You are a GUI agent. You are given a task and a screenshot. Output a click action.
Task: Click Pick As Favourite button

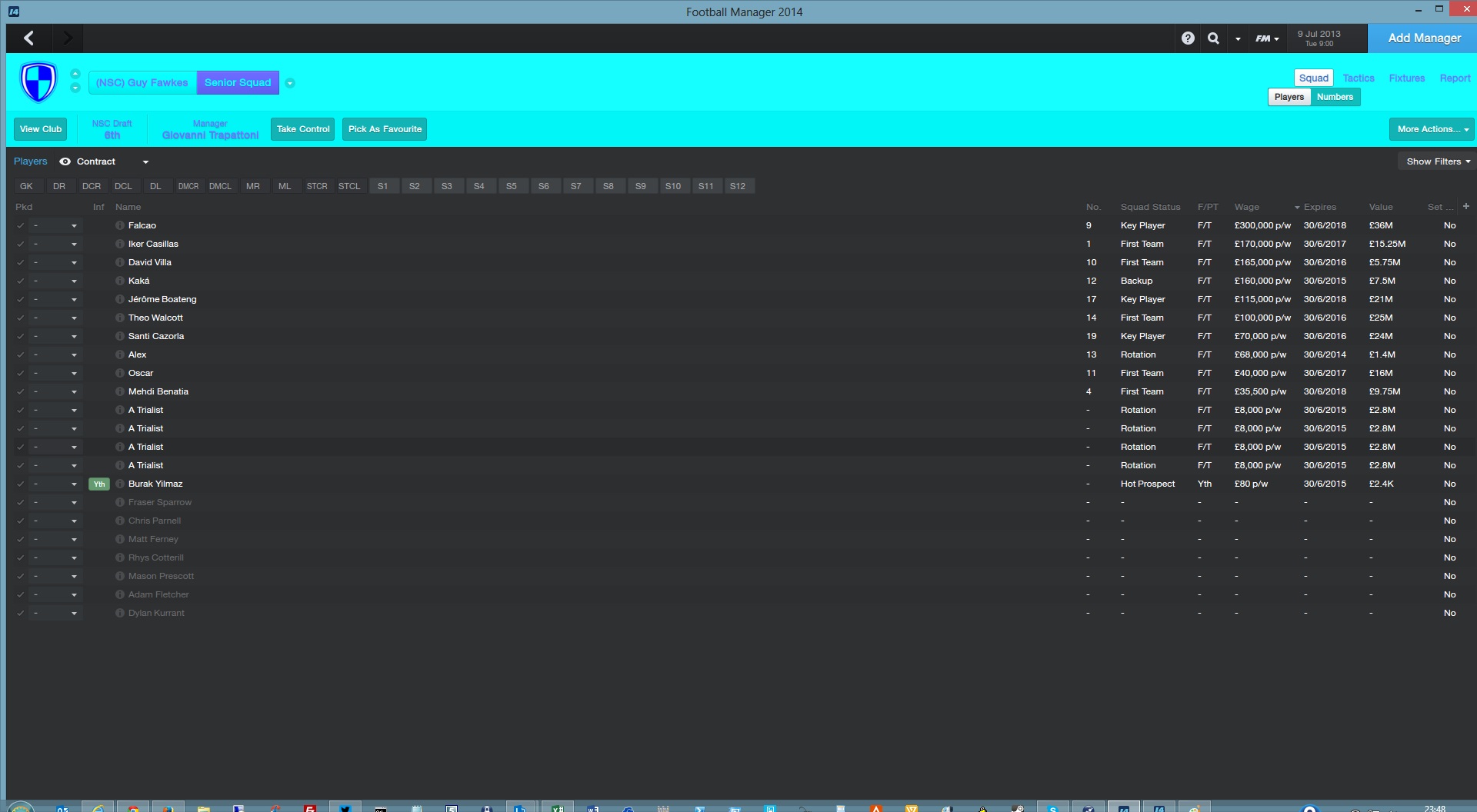coord(385,129)
